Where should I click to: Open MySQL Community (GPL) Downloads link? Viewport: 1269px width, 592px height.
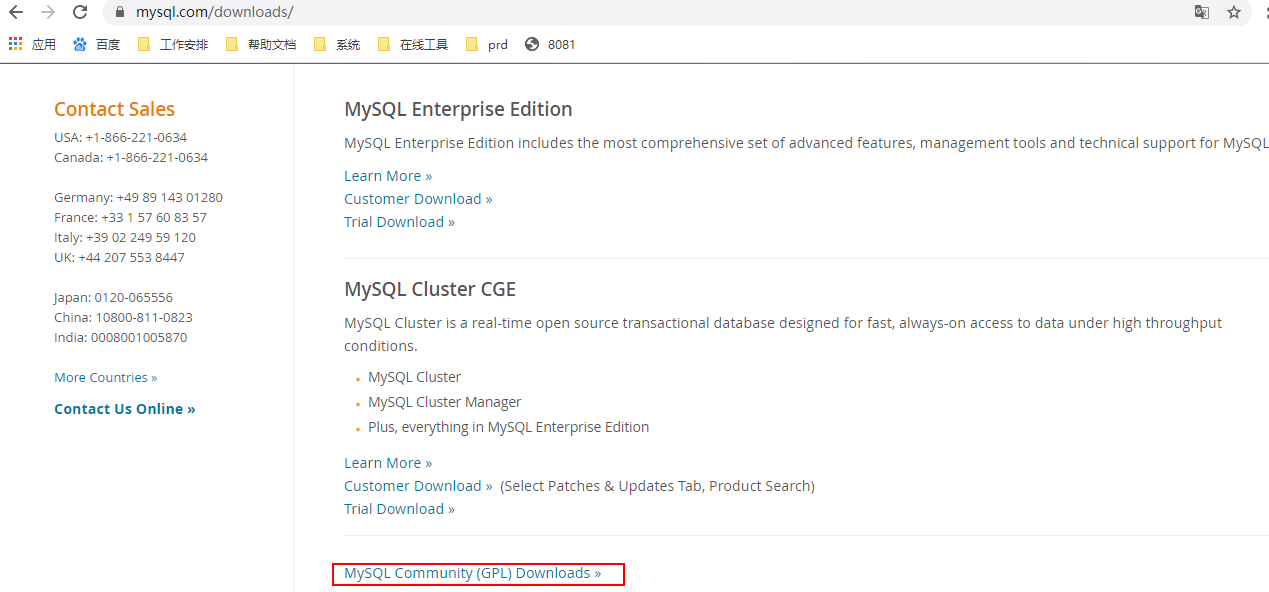pos(472,573)
